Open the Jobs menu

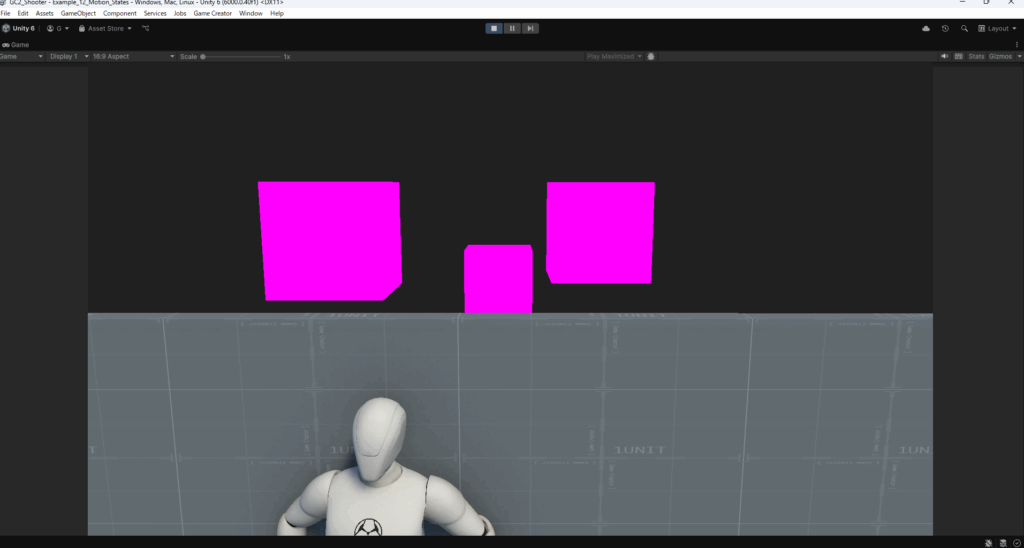click(180, 13)
